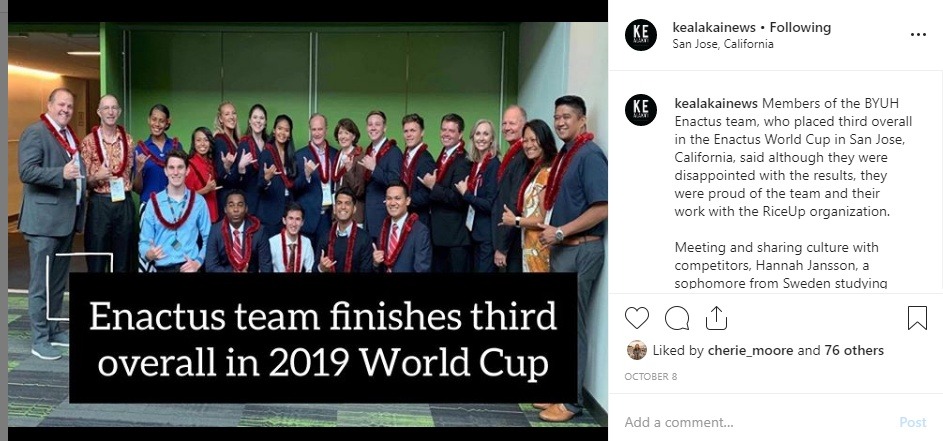Screen dimensions: 943x441
Task: Open San Jose, California location link
Action: [722, 44]
